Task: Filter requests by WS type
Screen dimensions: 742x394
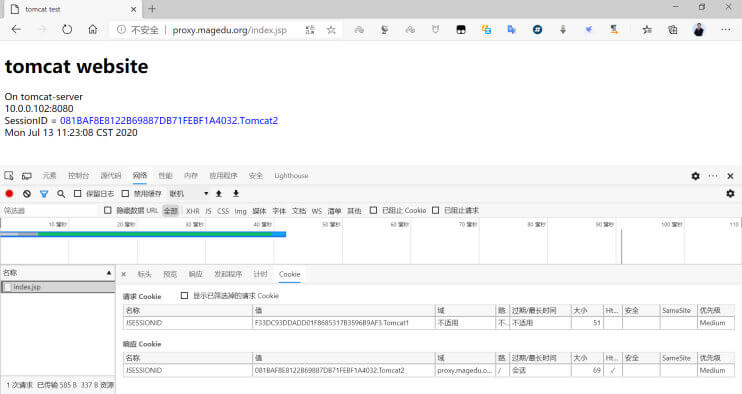Action: [317, 211]
